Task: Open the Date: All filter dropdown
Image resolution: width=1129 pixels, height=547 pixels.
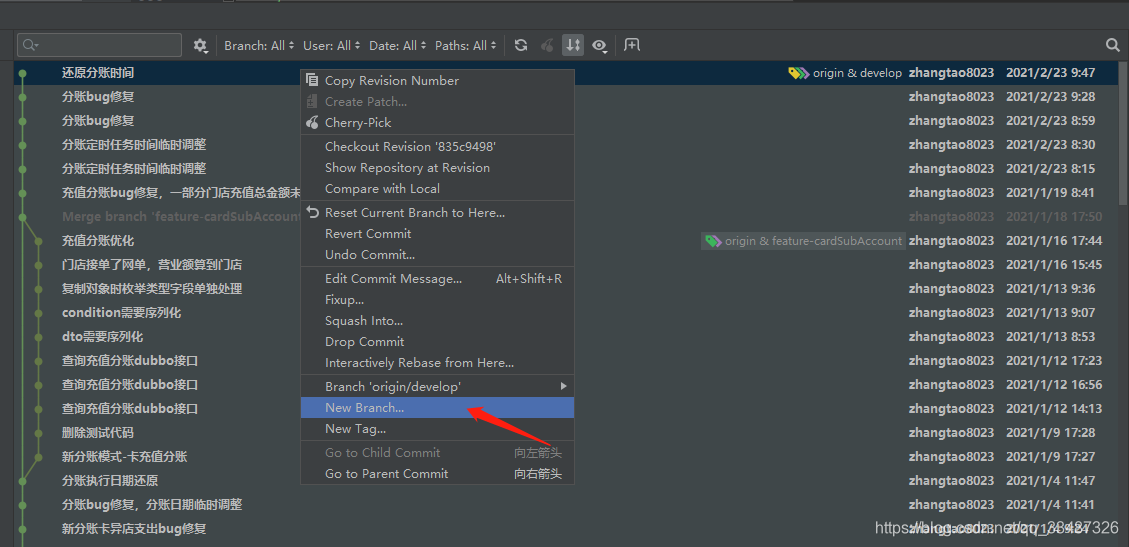Action: [x=398, y=45]
